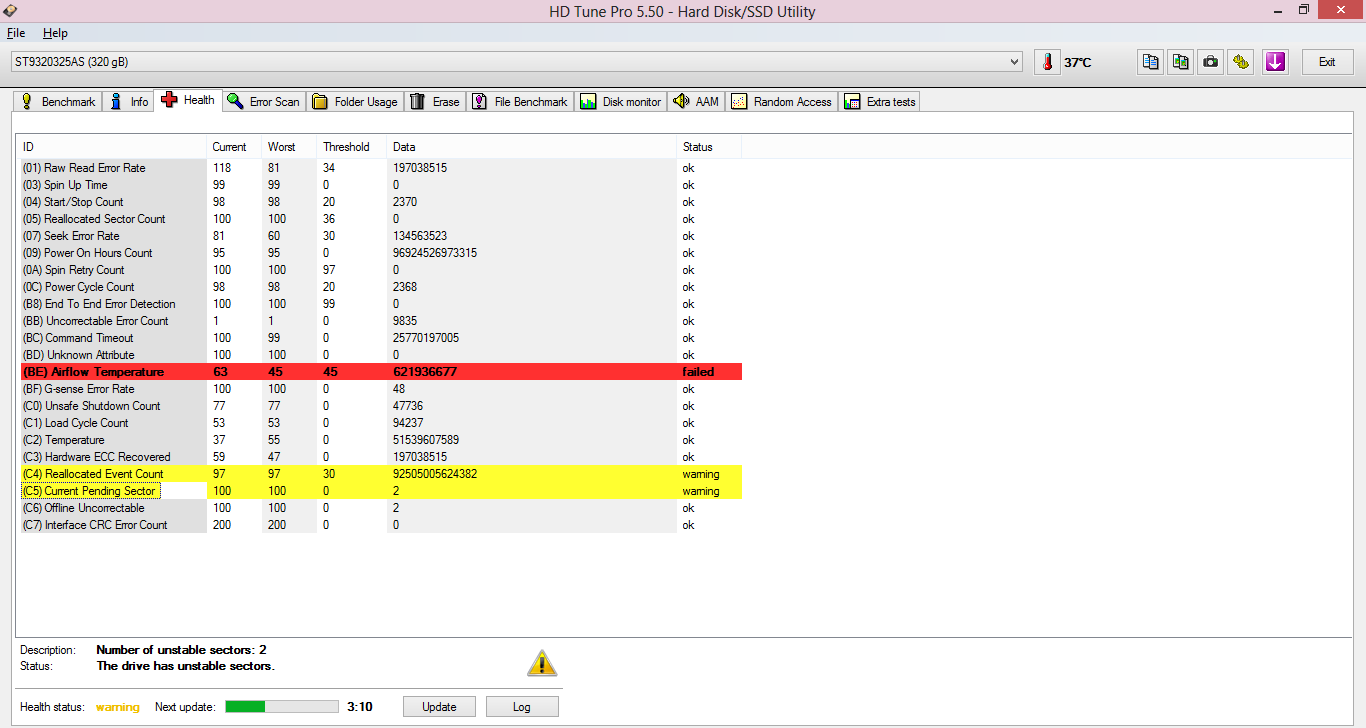Image resolution: width=1366 pixels, height=728 pixels.
Task: Select the (BF) G-sense Error Rate row
Action: [381, 389]
